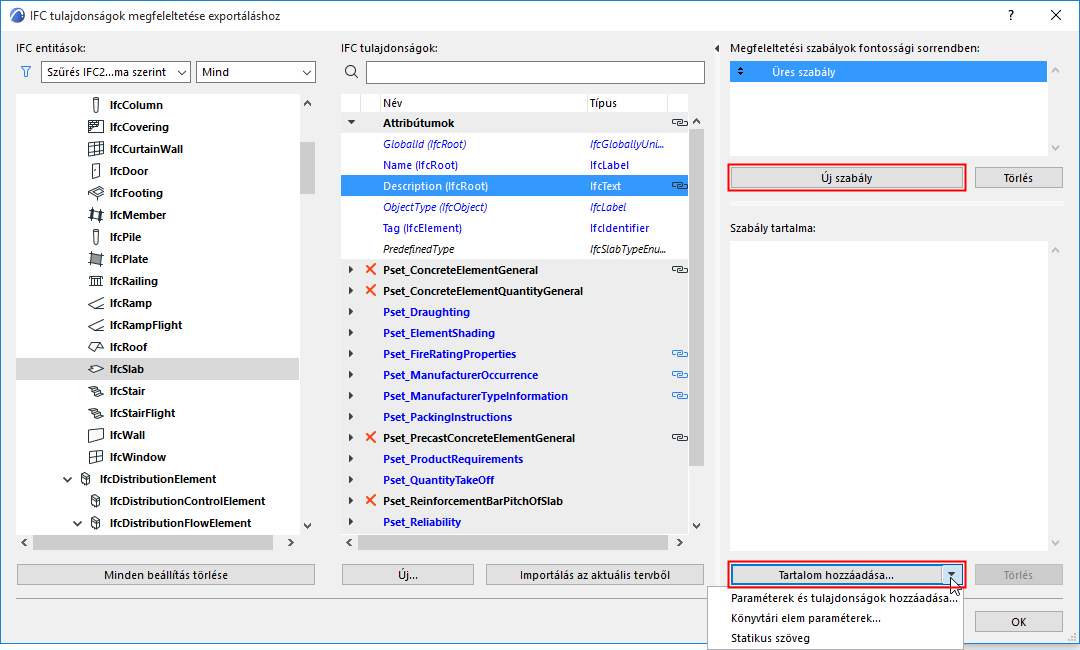
Task: Click the IfcFooting entity icon
Action: pos(96,193)
